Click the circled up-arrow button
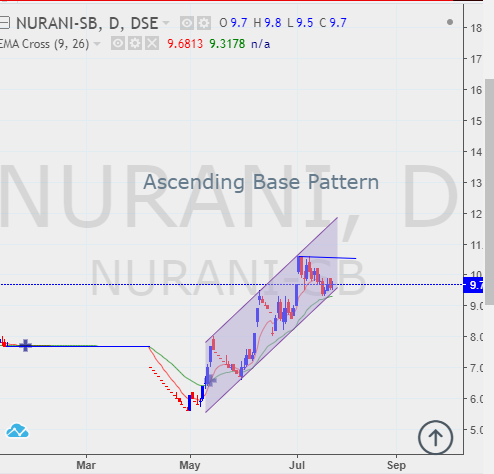Viewport: 494px width, 474px height. click(435, 437)
